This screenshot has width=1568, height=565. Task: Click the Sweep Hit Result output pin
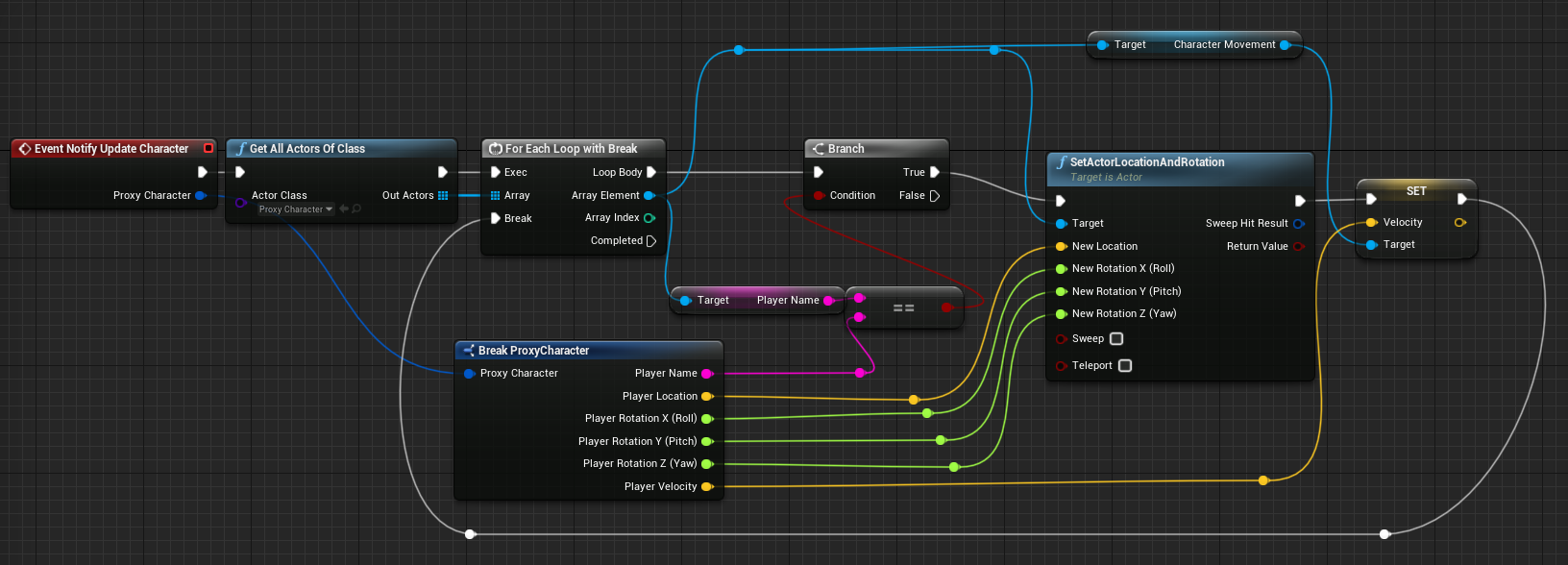(x=1299, y=223)
